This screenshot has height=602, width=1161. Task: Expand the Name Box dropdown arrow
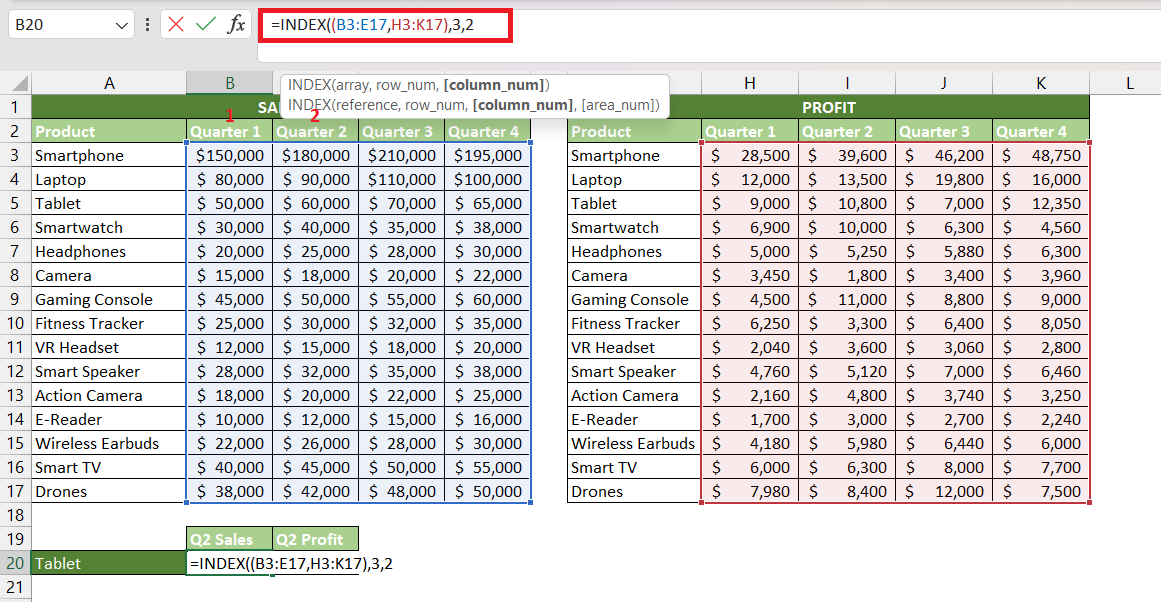coord(122,25)
